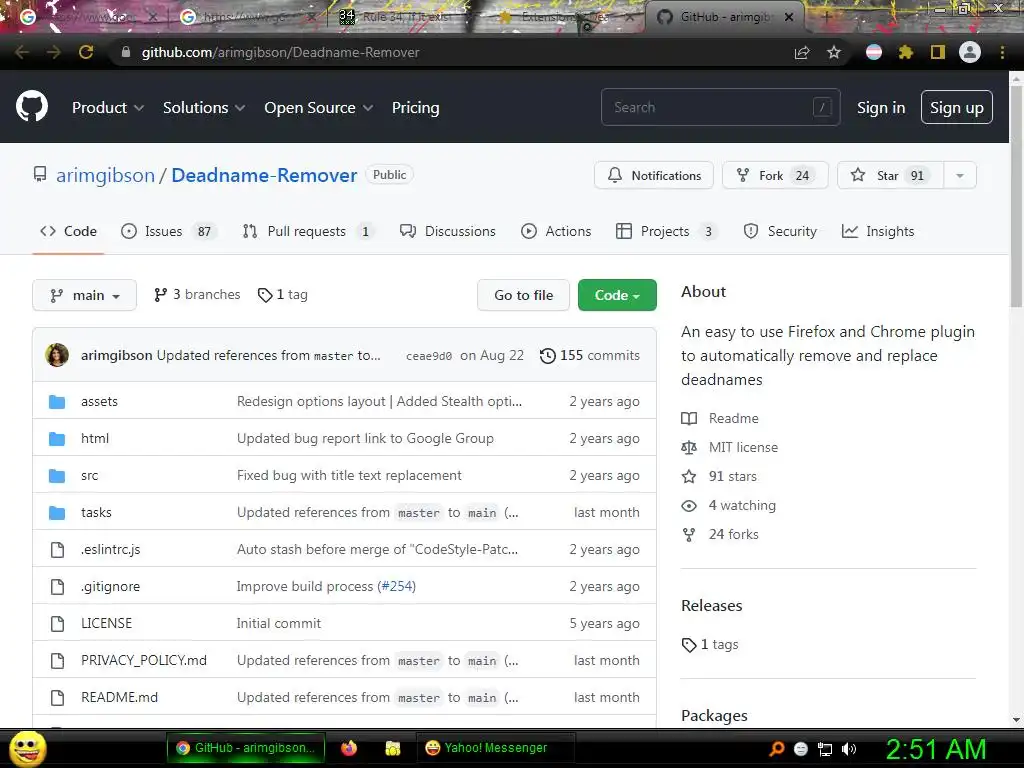Viewport: 1024px width, 768px height.
Task: Click the README.md file icon
Action: click(57, 697)
